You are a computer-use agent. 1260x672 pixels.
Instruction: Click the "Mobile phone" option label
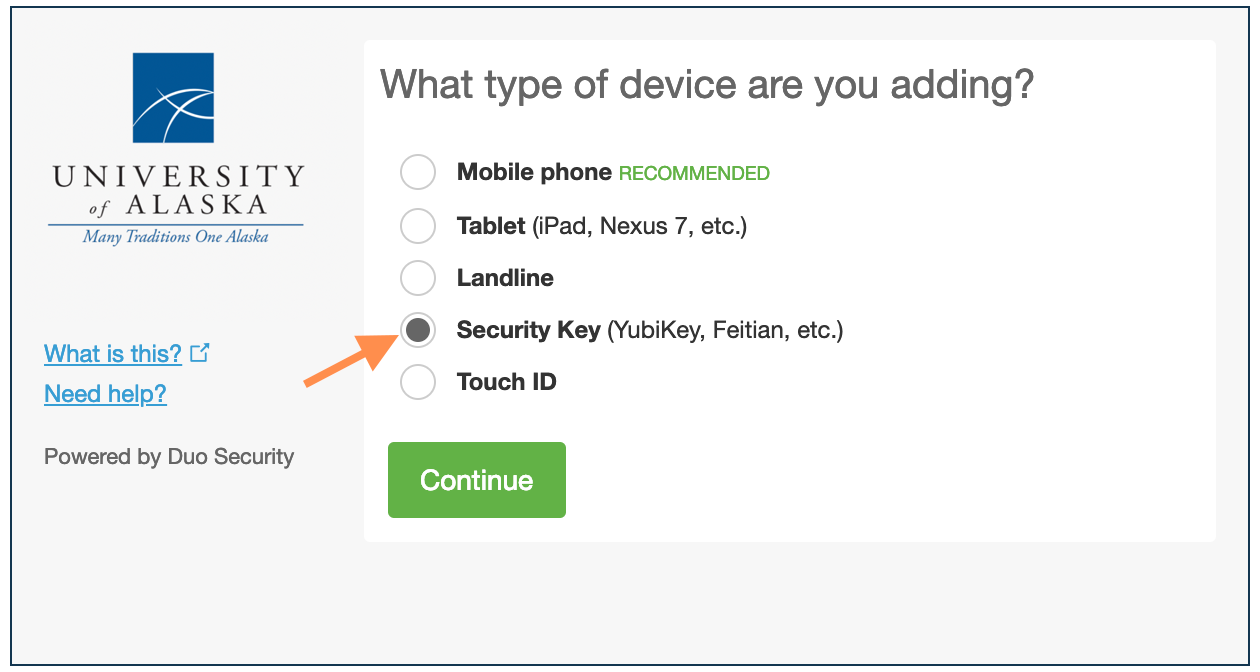click(x=534, y=172)
